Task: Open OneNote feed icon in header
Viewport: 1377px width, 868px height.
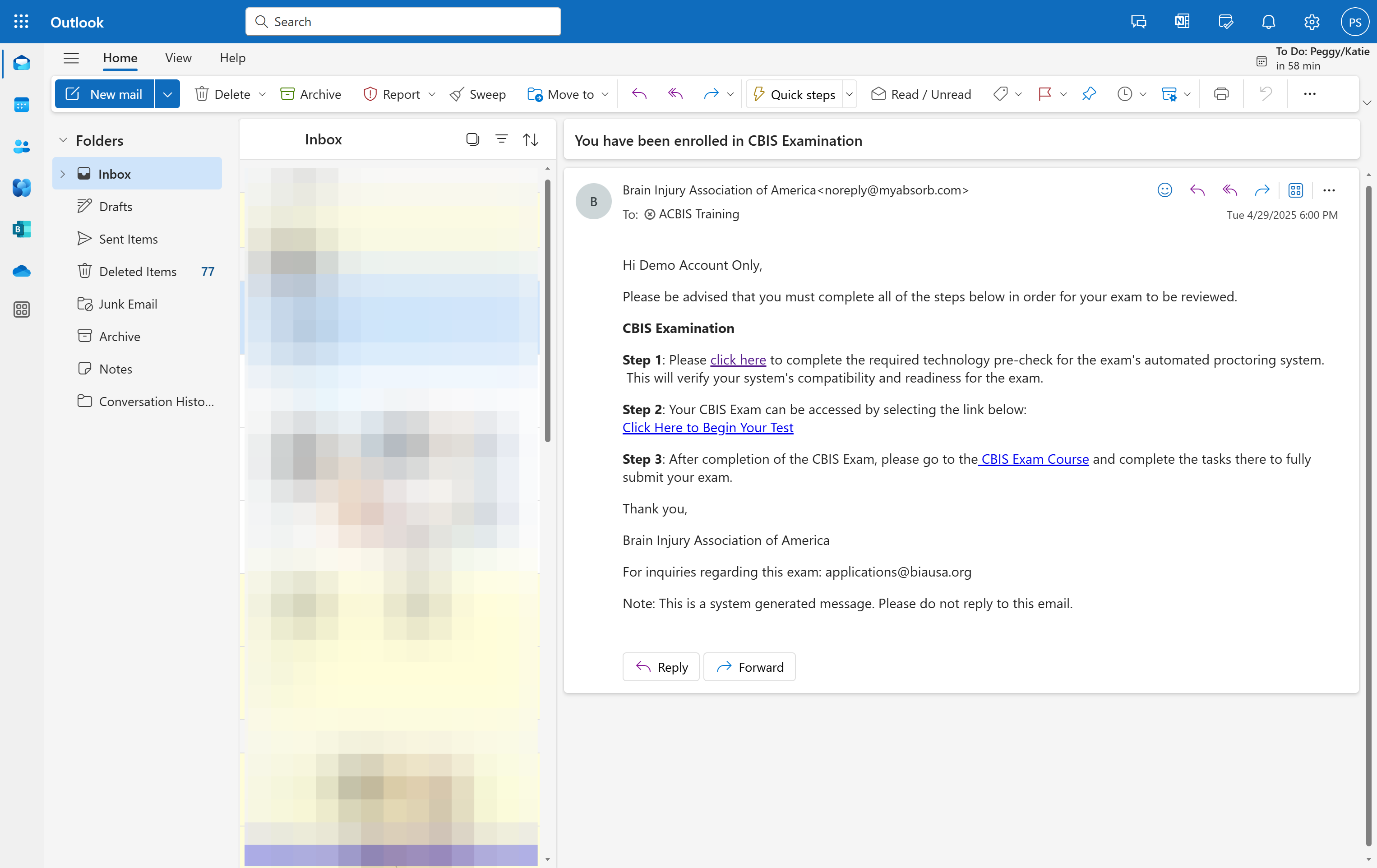Action: [1182, 22]
